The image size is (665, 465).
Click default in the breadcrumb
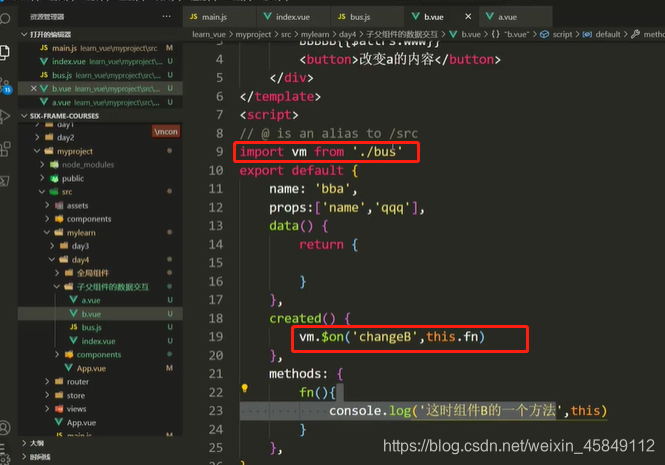[608, 34]
